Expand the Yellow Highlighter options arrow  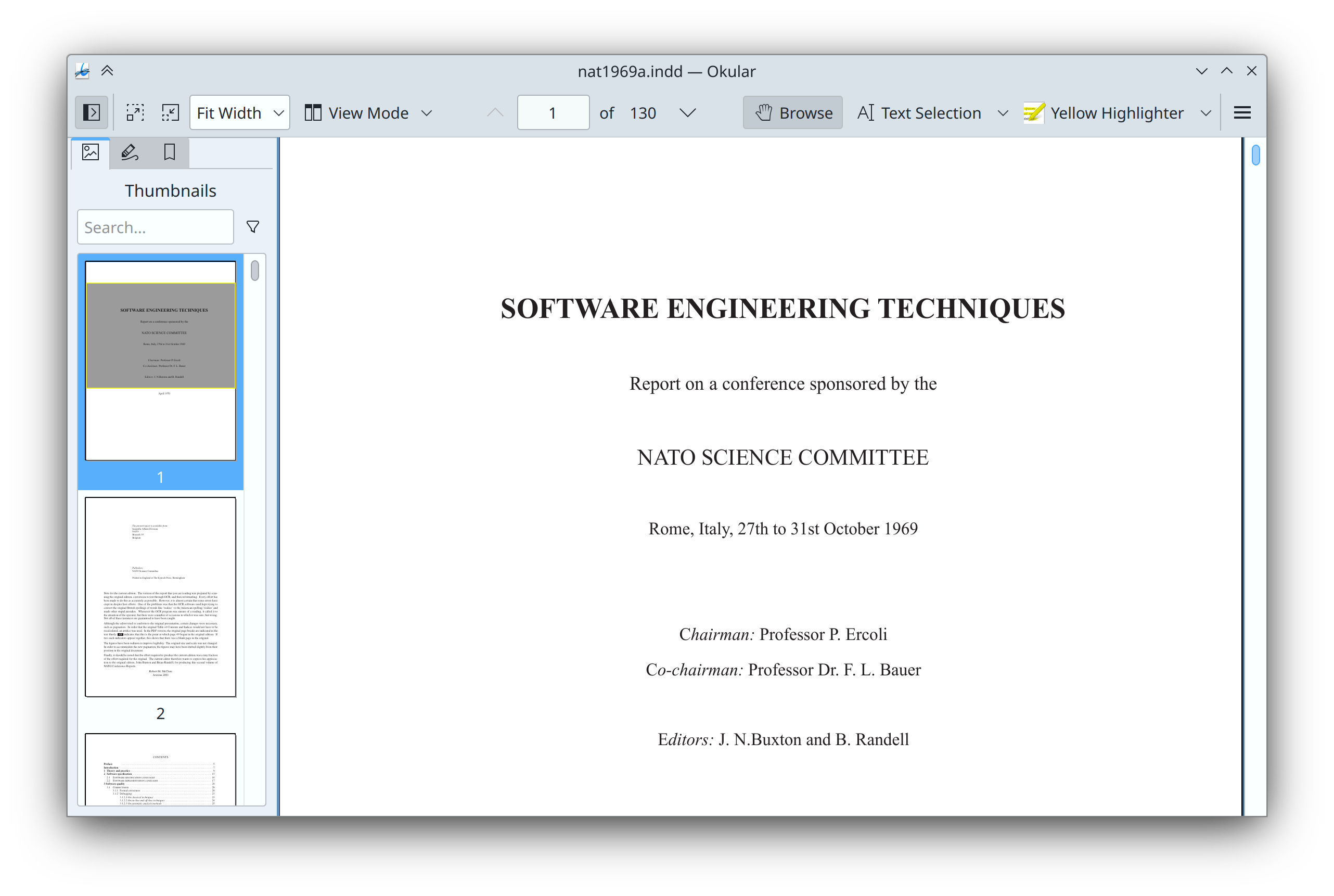(1205, 112)
